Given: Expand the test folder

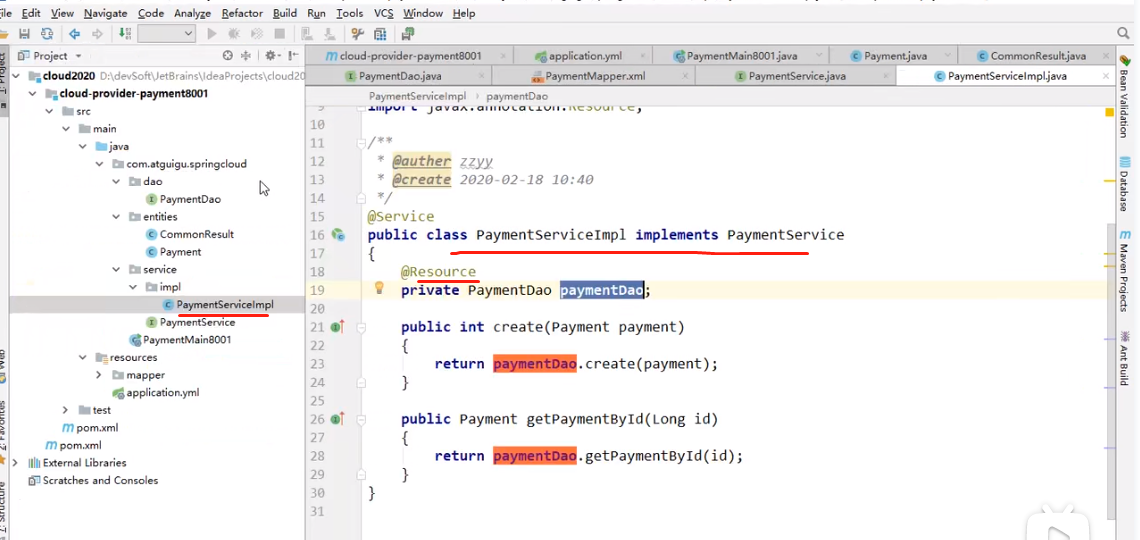Looking at the screenshot, I should (x=65, y=410).
